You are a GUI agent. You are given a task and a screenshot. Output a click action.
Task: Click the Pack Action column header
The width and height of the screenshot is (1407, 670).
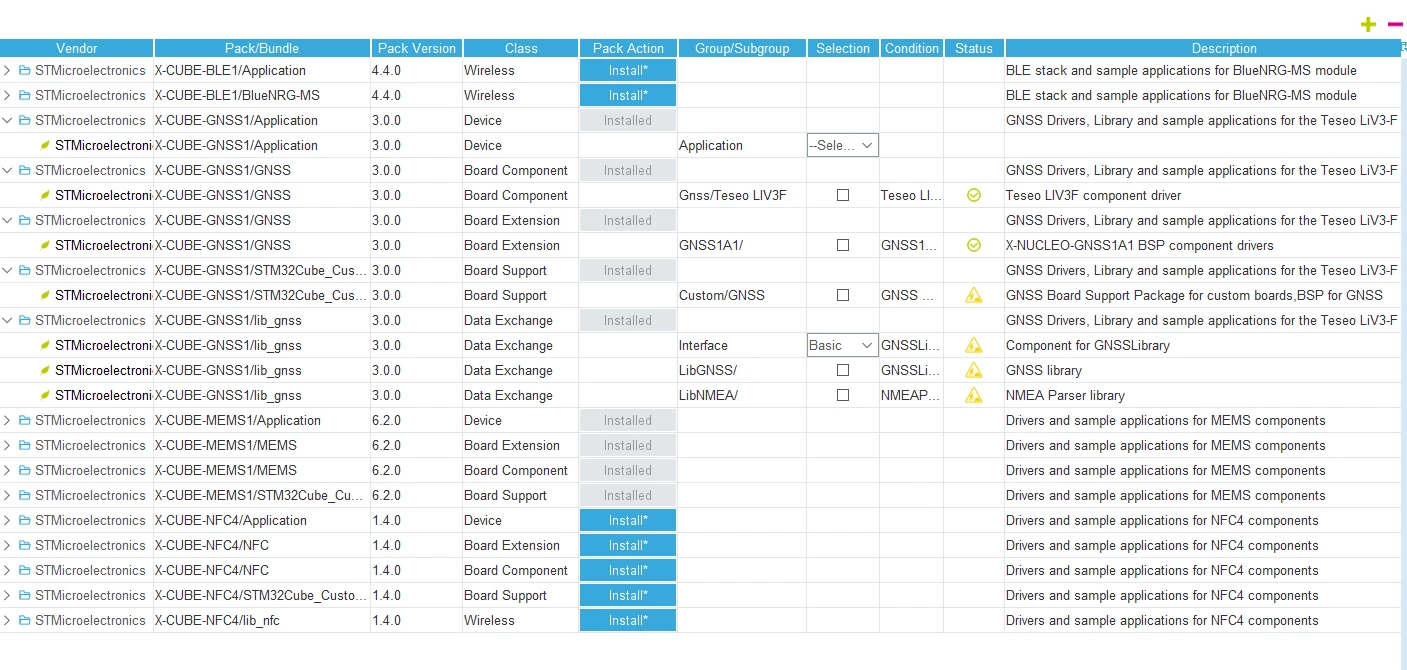click(628, 48)
